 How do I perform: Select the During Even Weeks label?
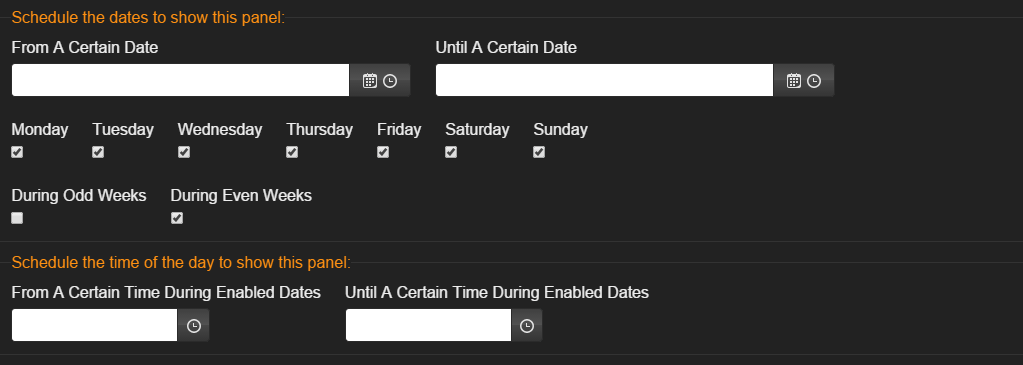pyautogui.click(x=241, y=195)
